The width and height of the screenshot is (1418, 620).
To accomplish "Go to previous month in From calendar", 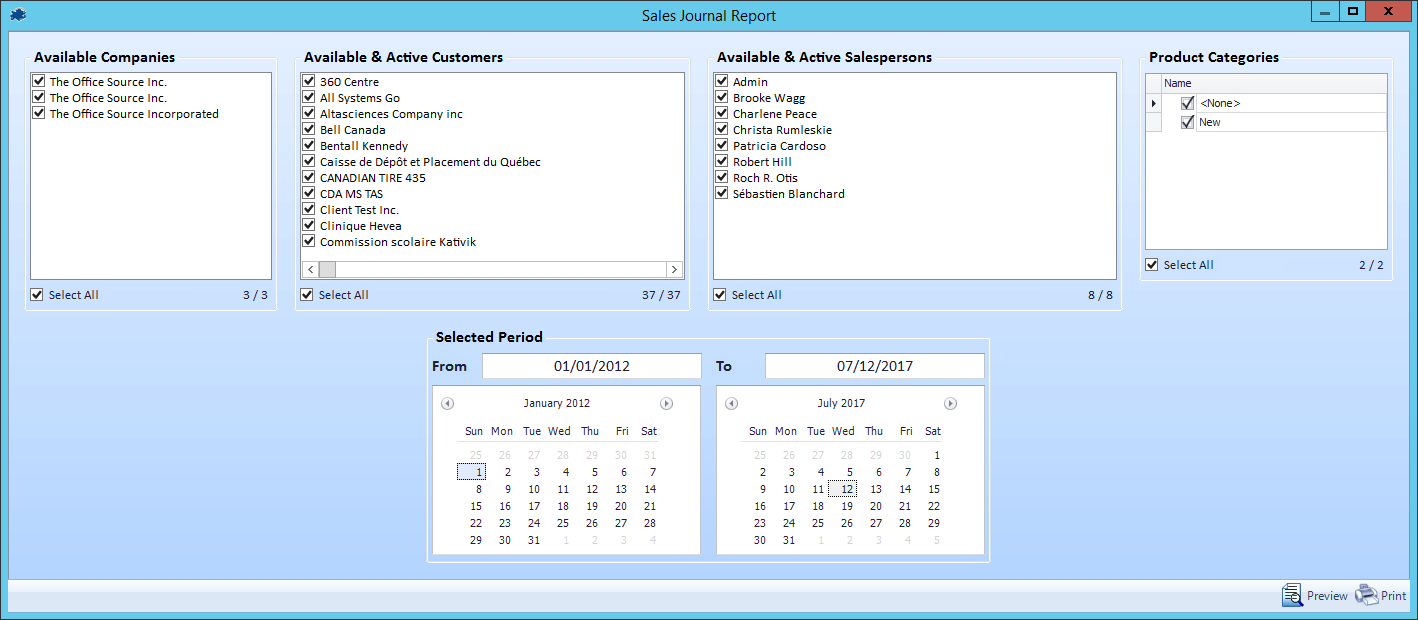I will (447, 404).
